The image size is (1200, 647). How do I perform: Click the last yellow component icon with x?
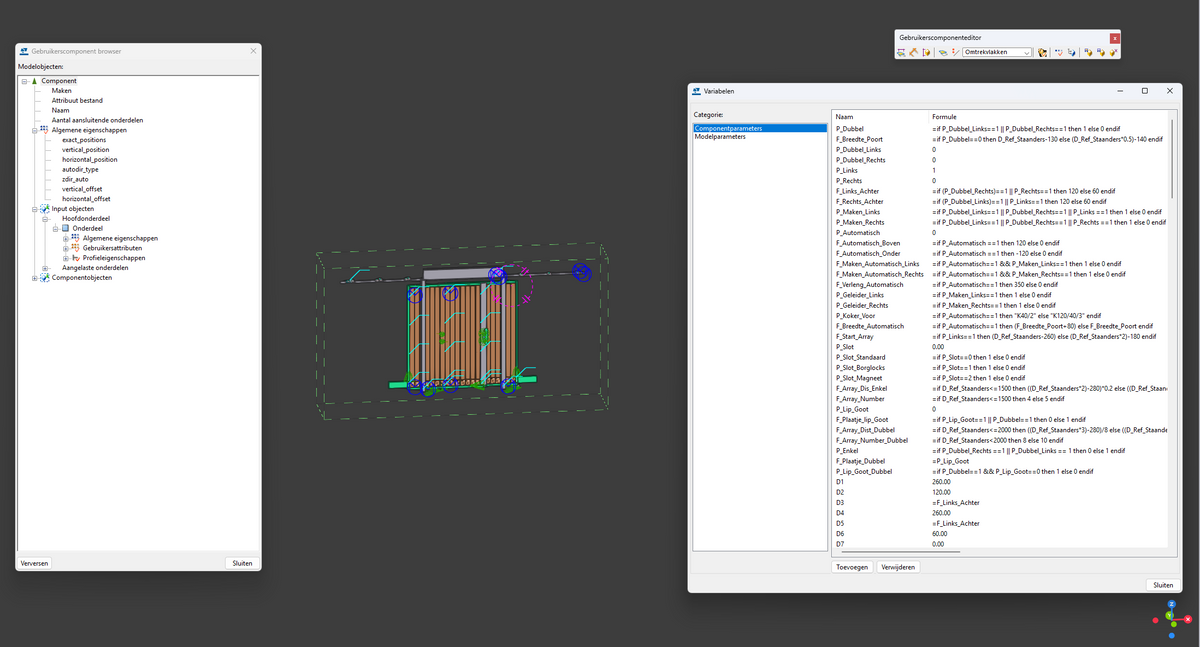pyautogui.click(x=1113, y=52)
